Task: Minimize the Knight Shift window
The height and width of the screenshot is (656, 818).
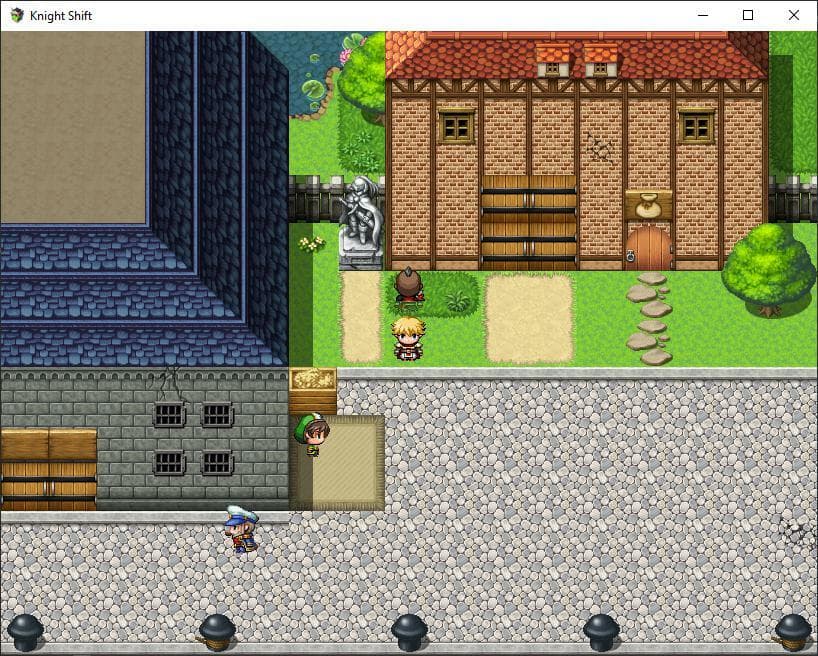Action: (x=703, y=15)
